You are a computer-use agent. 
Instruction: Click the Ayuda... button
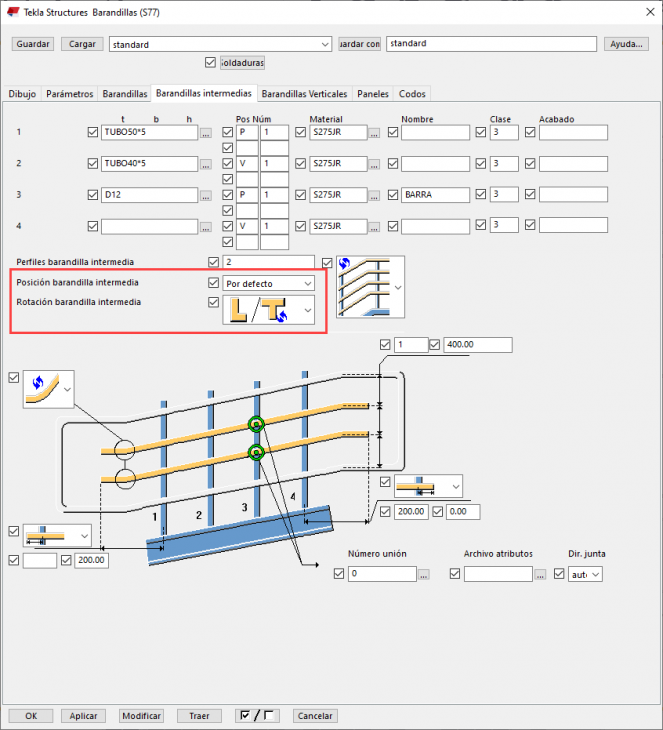[626, 44]
